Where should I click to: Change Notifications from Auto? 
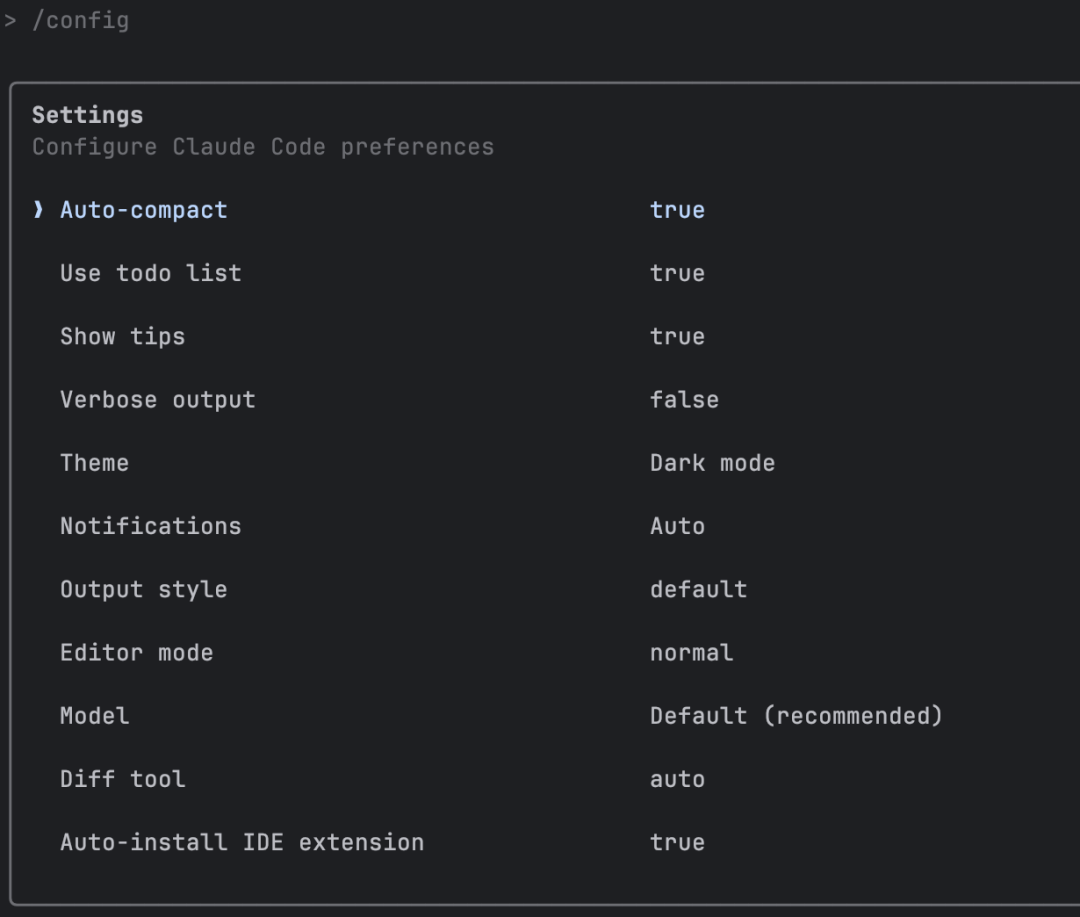149,526
